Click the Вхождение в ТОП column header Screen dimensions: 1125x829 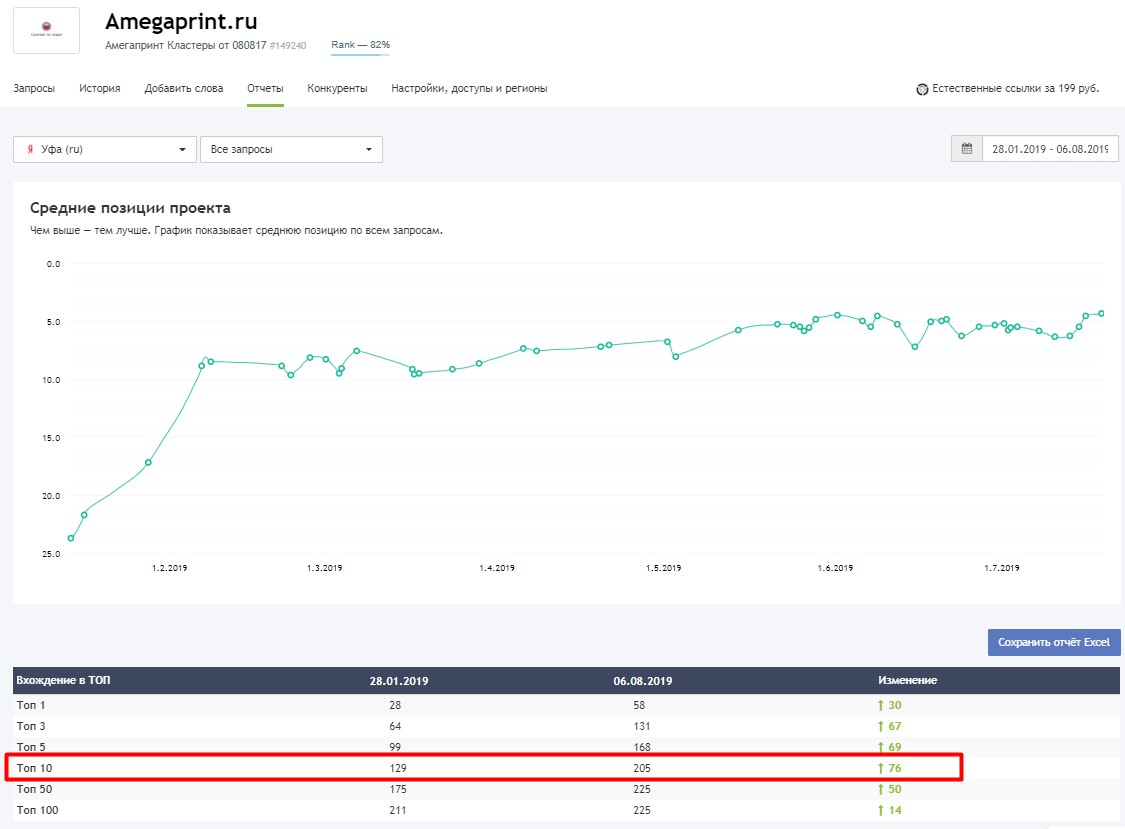(63, 680)
